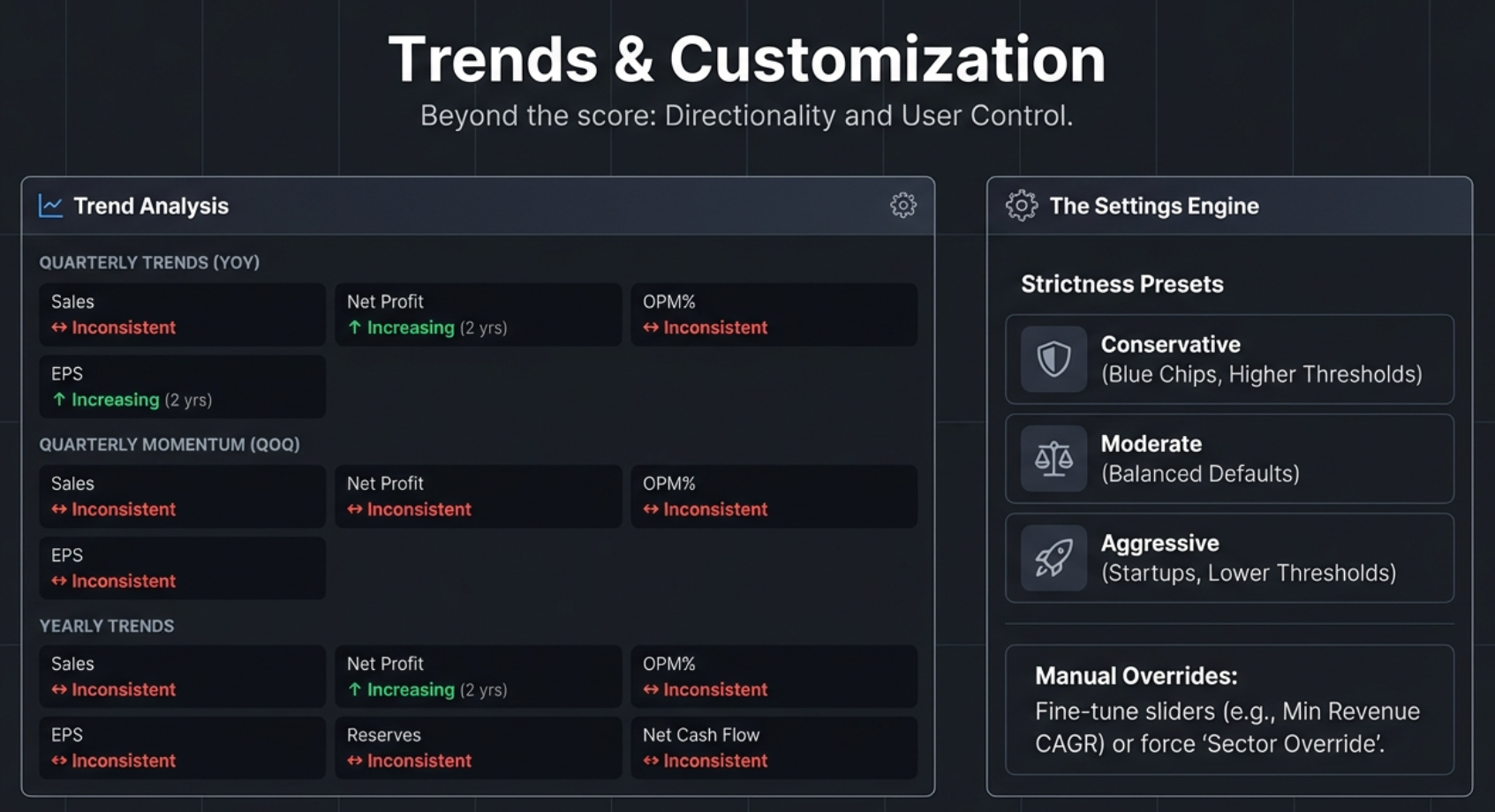Collapse the Yearly Trends section
1495x812 pixels.
point(106,626)
